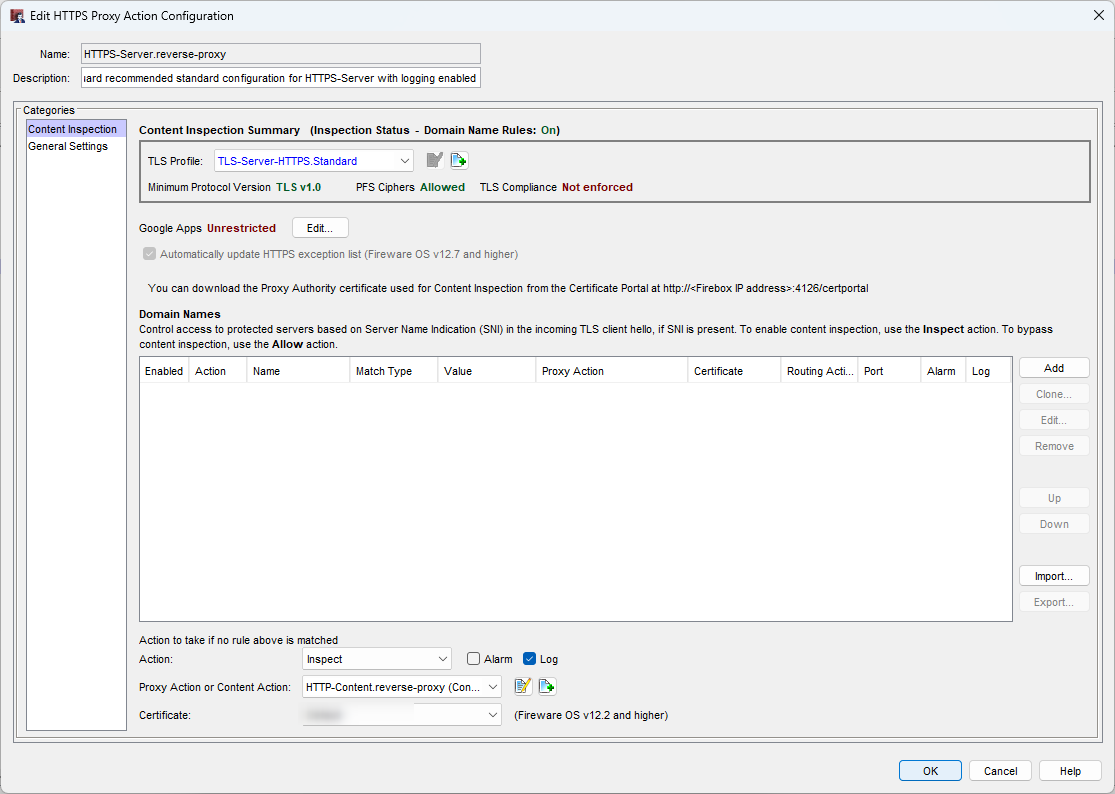1115x794 pixels.
Task: Click the application icon in title bar
Action: pos(18,16)
